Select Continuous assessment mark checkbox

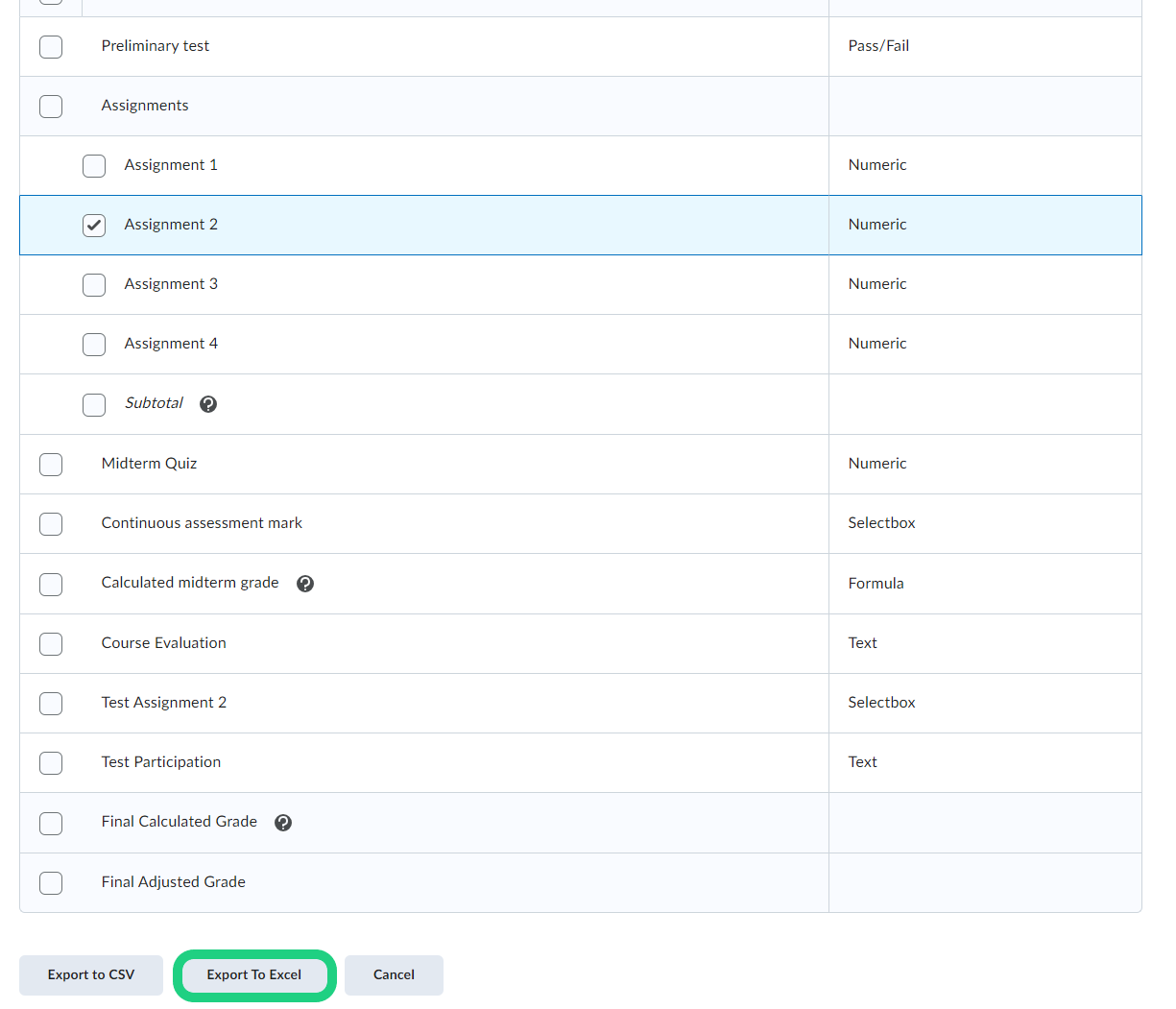tap(51, 524)
